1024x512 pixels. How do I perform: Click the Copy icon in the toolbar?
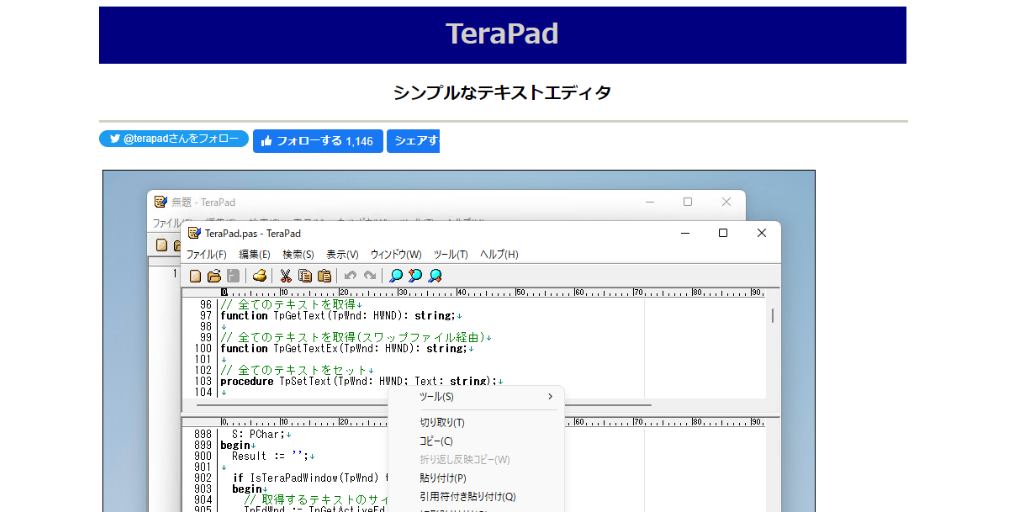(x=304, y=276)
